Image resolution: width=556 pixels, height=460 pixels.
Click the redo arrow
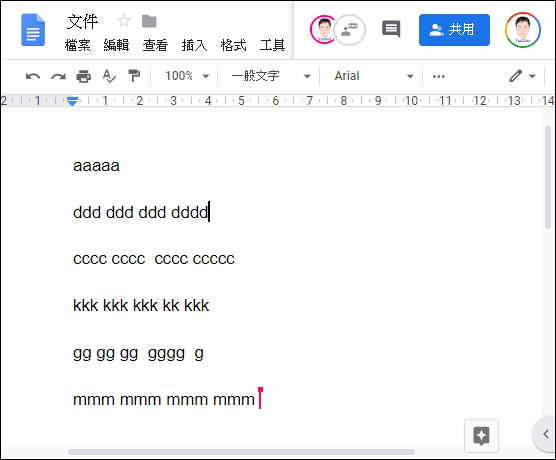[58, 76]
